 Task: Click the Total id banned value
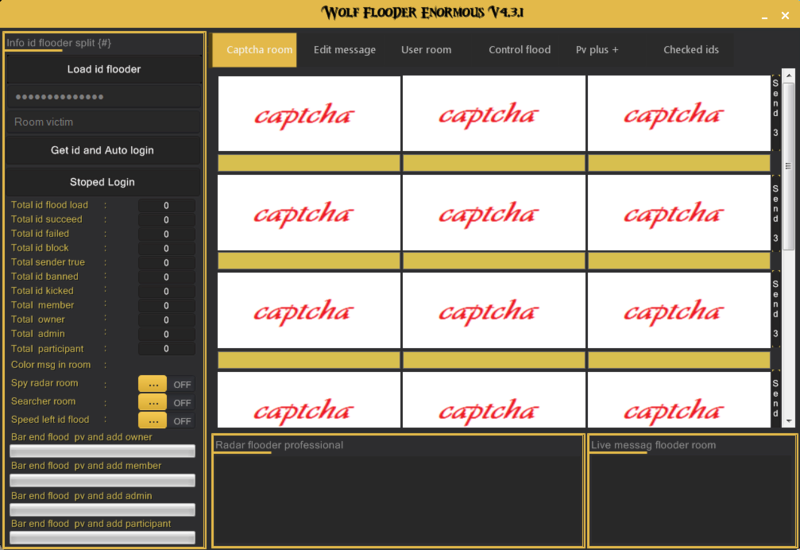click(x=166, y=277)
